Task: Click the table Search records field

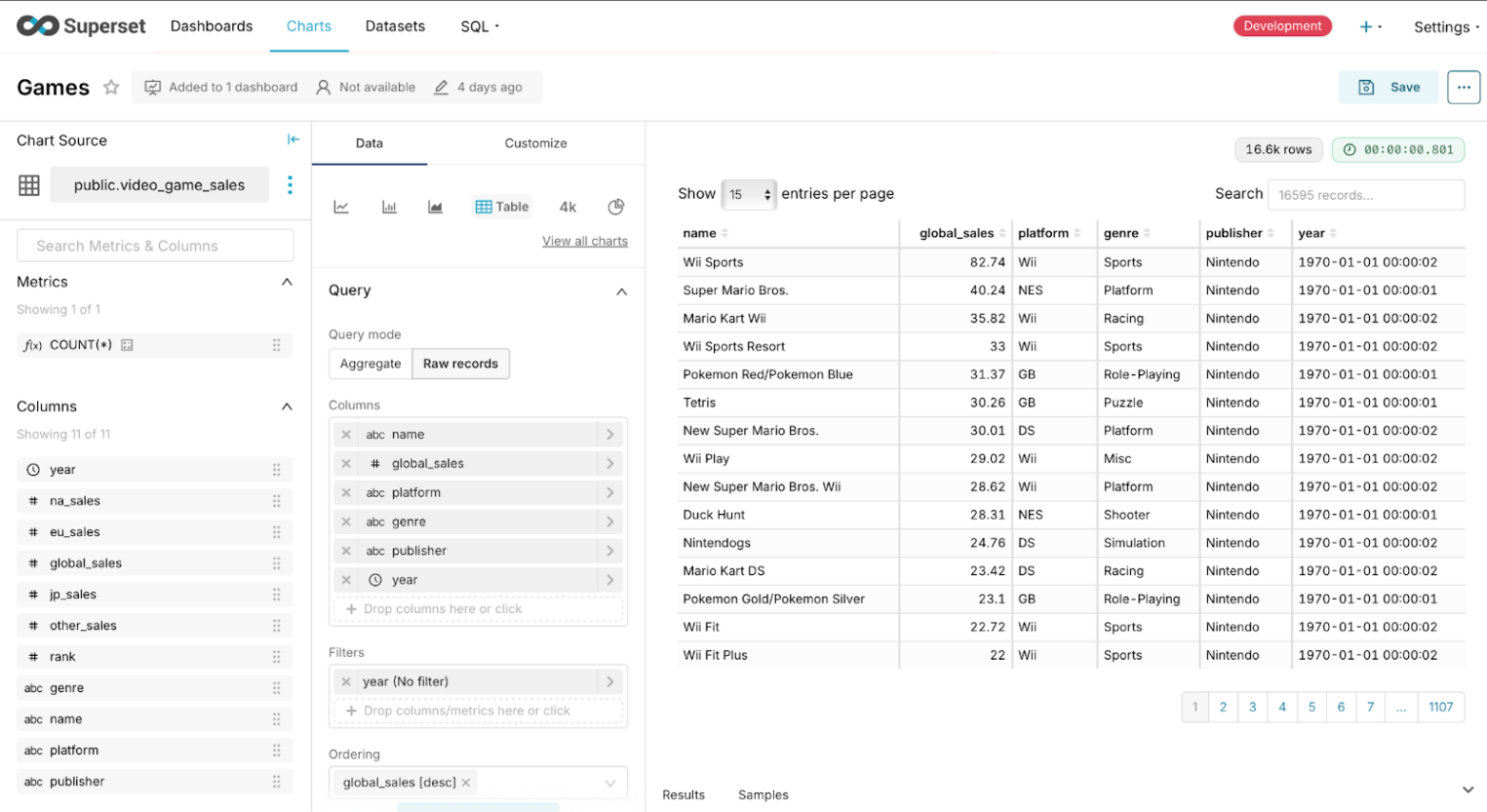Action: point(1365,195)
